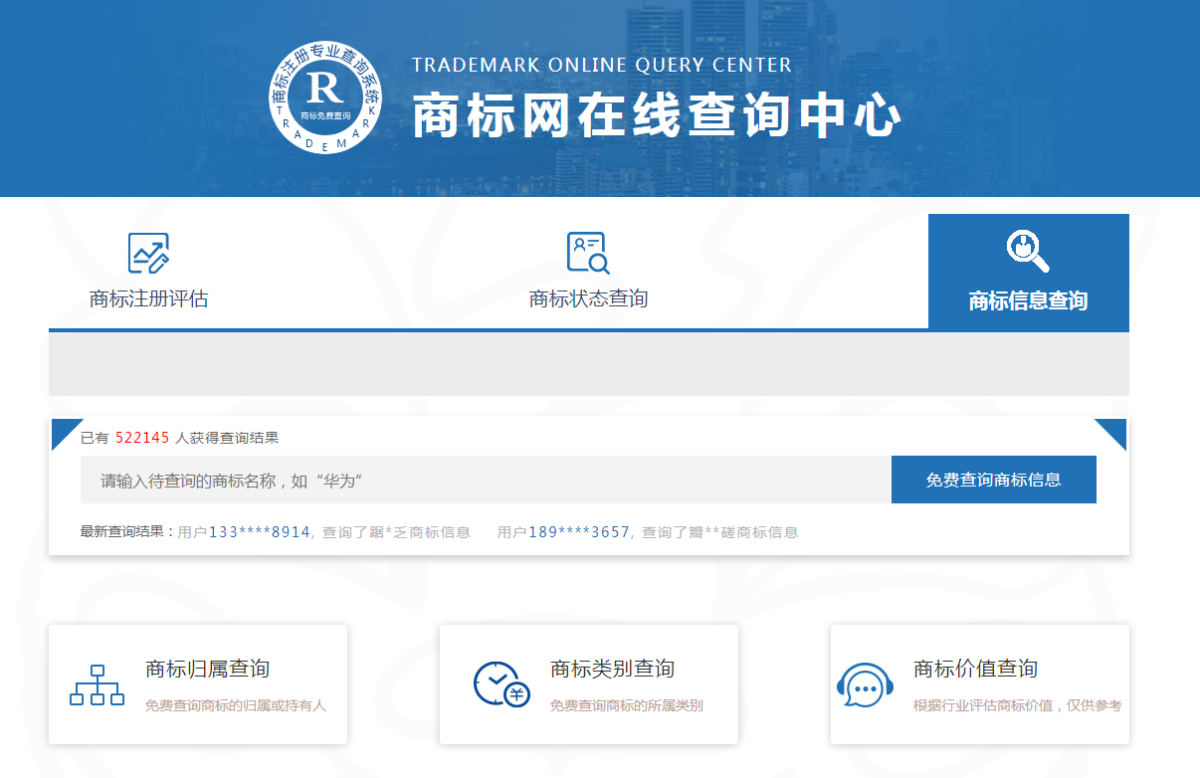Open the 商标归属查询 card title
The width and height of the screenshot is (1200, 778).
click(207, 669)
